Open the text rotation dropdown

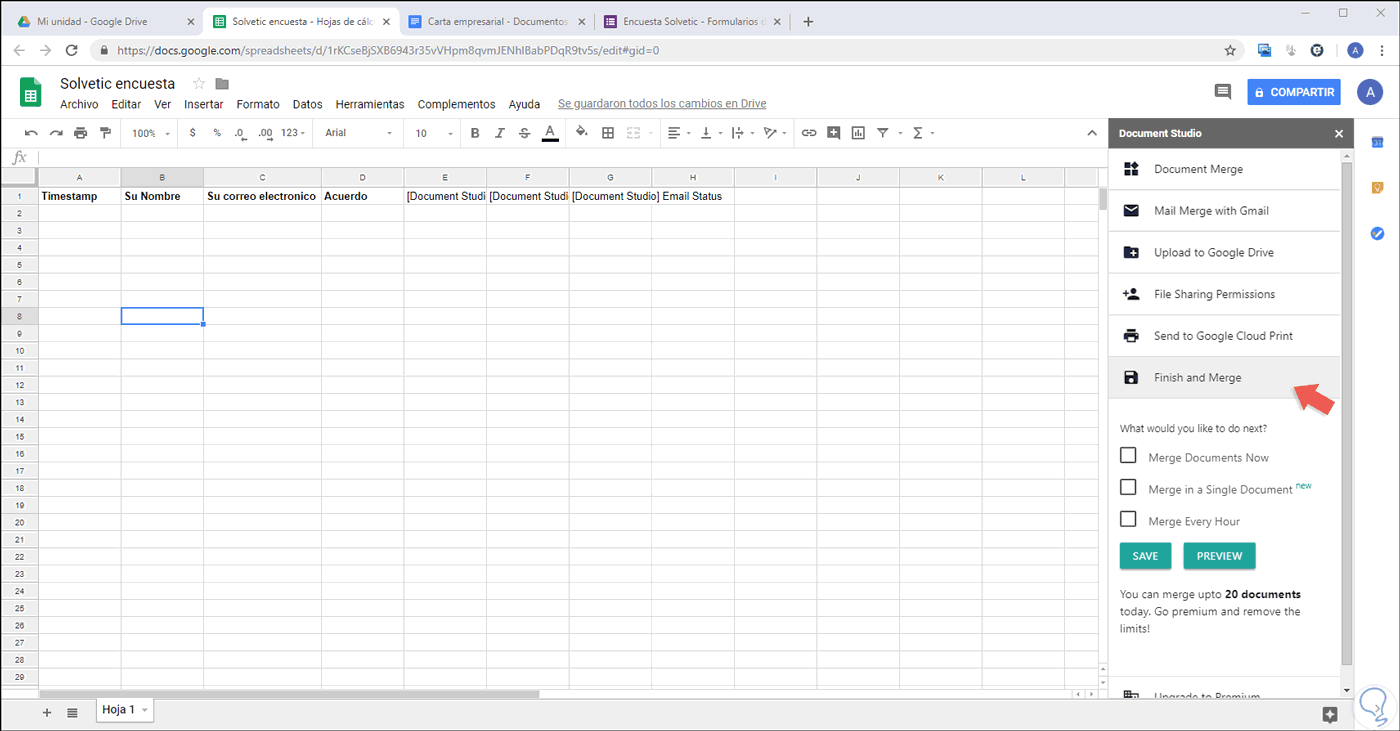pos(775,133)
